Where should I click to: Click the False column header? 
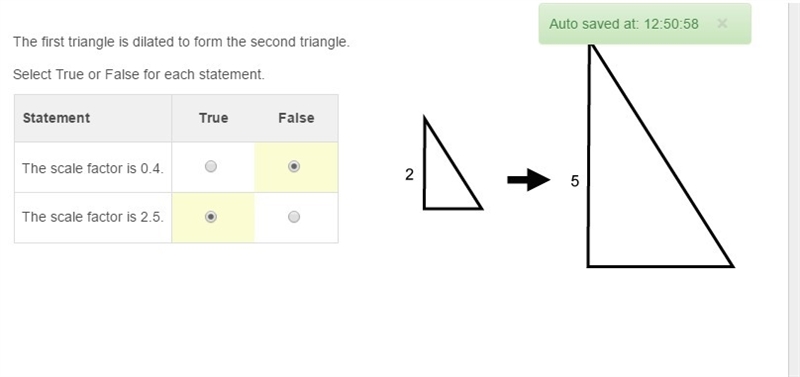(296, 118)
